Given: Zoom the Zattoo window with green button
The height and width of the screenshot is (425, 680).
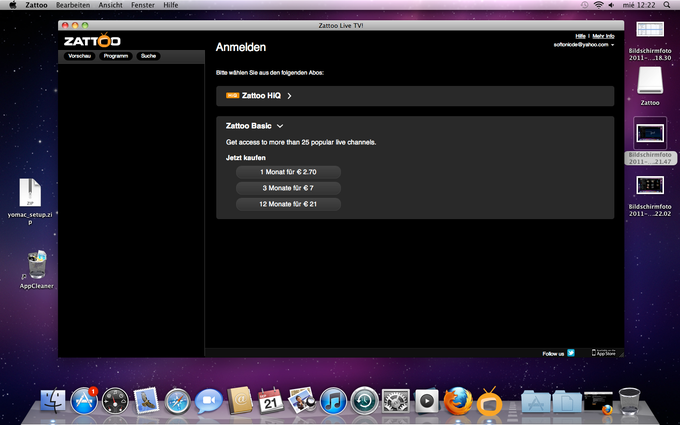Looking at the screenshot, I should click(x=85, y=26).
